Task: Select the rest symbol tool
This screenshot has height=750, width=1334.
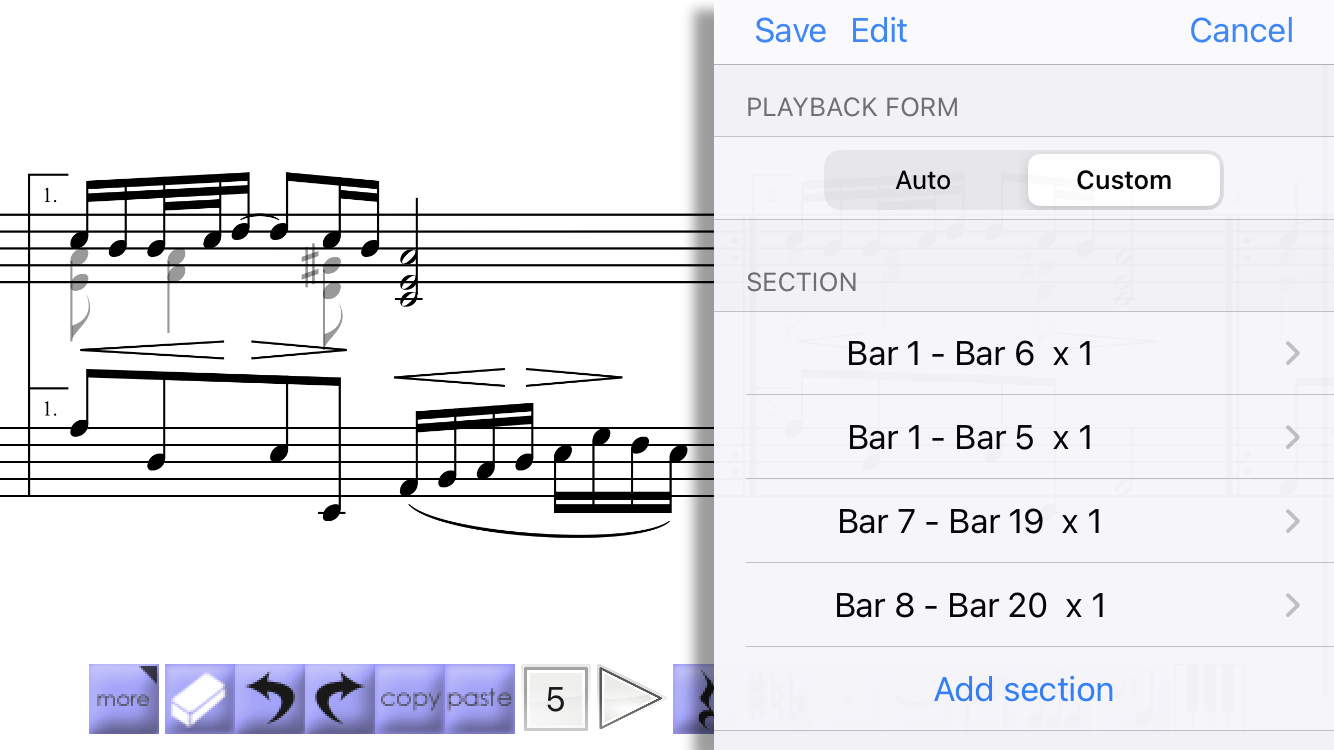Action: [x=694, y=699]
